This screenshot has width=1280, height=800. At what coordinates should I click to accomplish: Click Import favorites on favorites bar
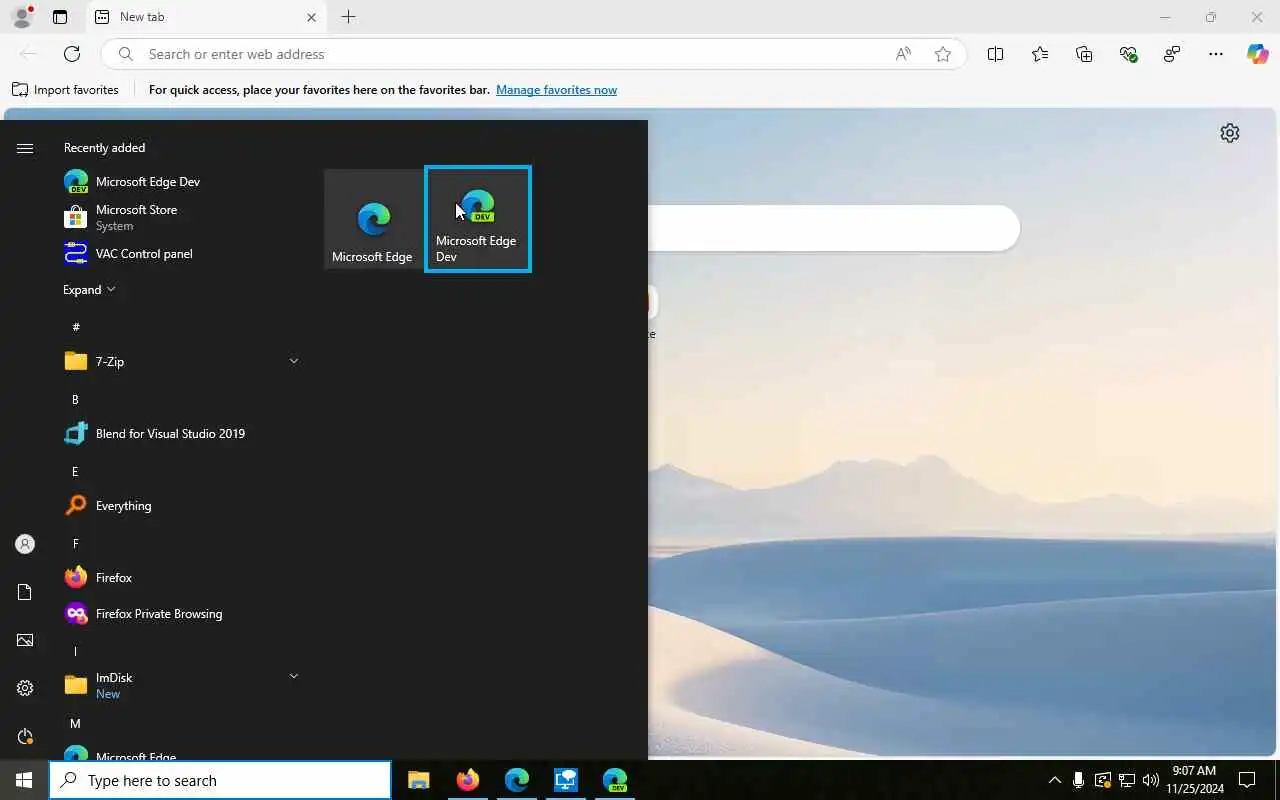(x=66, y=89)
